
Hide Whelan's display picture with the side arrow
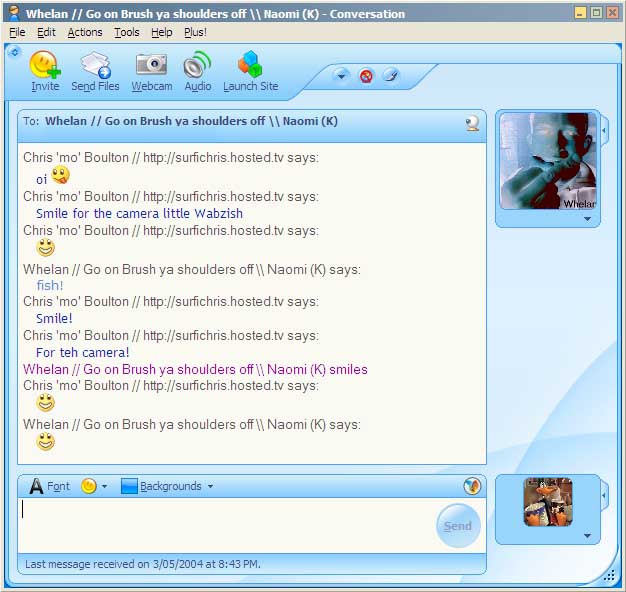[x=604, y=130]
